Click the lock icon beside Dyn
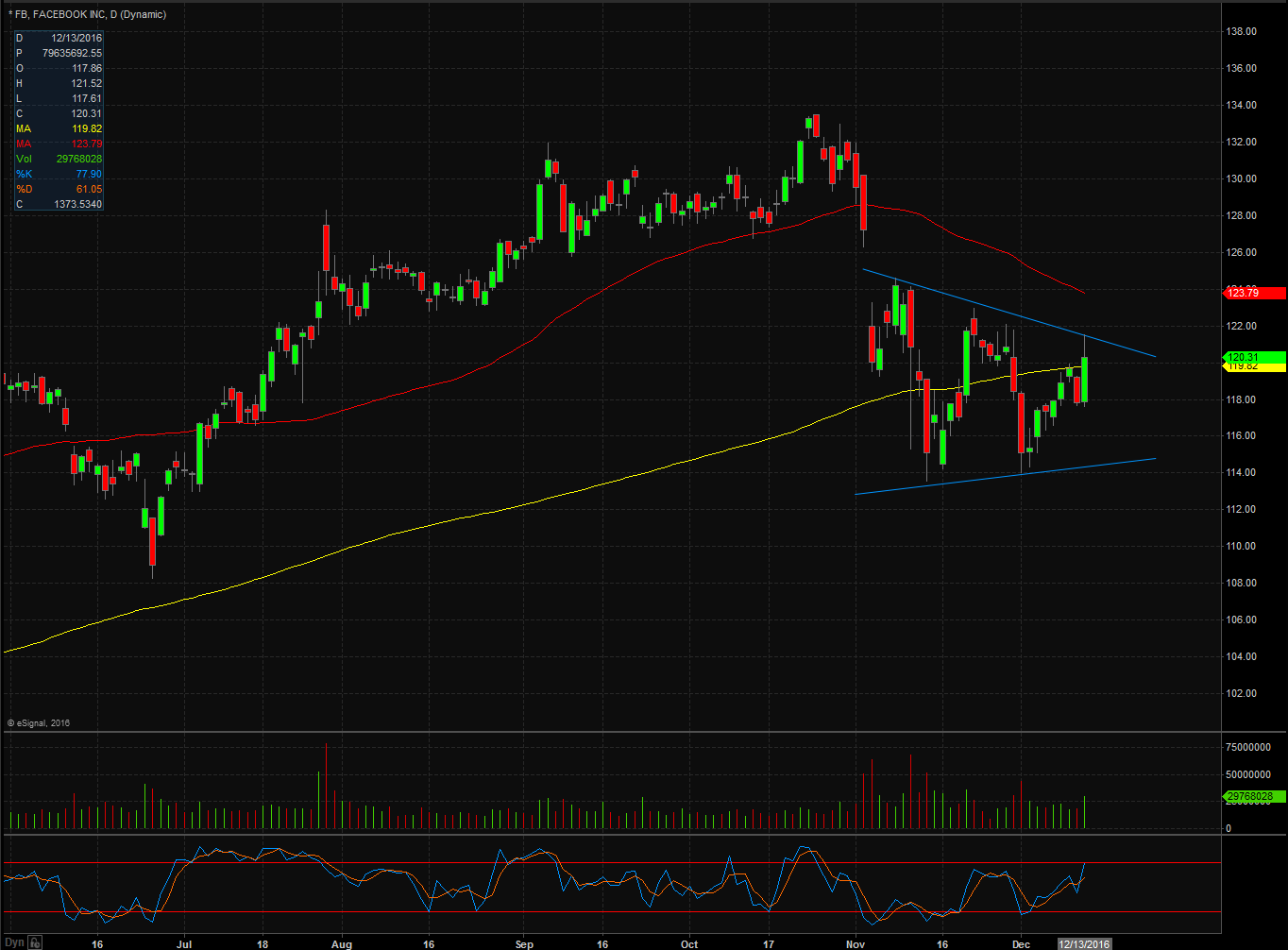The height and width of the screenshot is (950, 1288). pyautogui.click(x=35, y=942)
